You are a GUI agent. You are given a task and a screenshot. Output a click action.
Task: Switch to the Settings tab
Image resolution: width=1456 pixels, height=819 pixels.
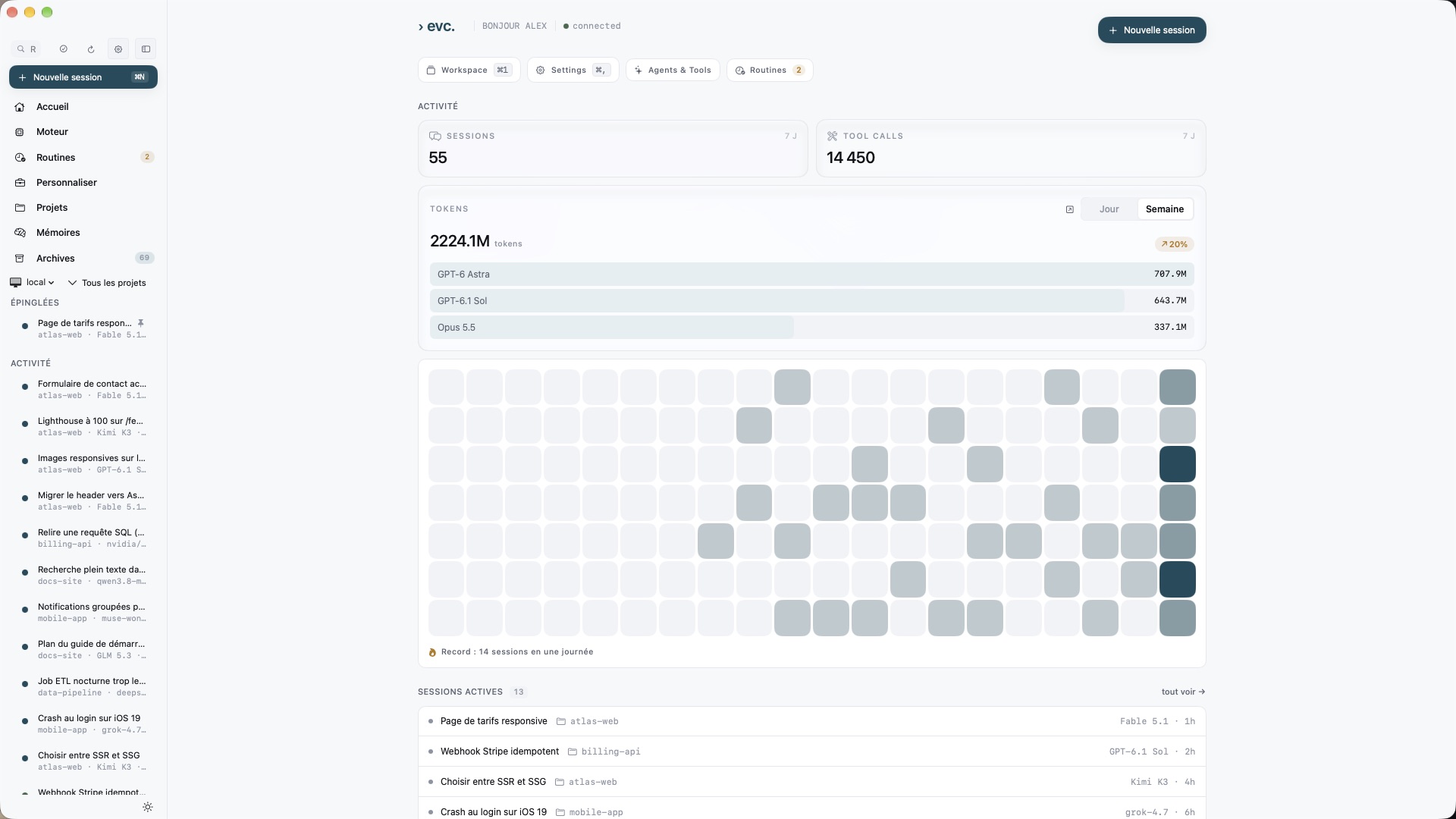click(x=573, y=70)
